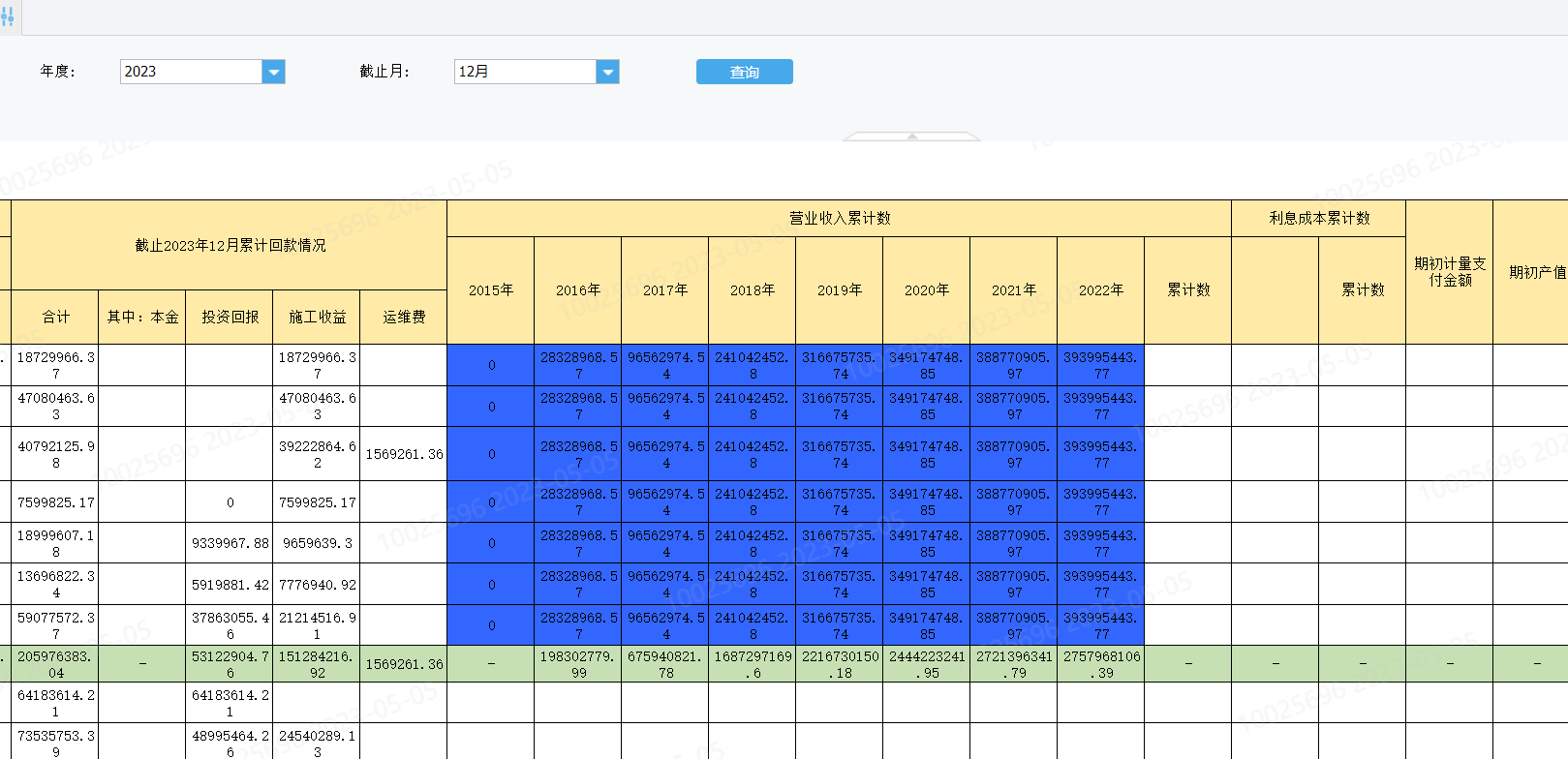Select the 合计 cell 40792125.98
This screenshot has height=759, width=1568.
pos(55,454)
